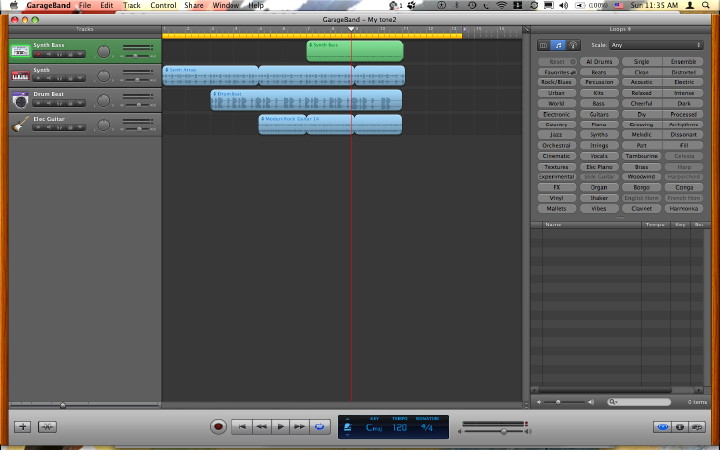Open the Apple menu

pyautogui.click(x=14, y=5)
